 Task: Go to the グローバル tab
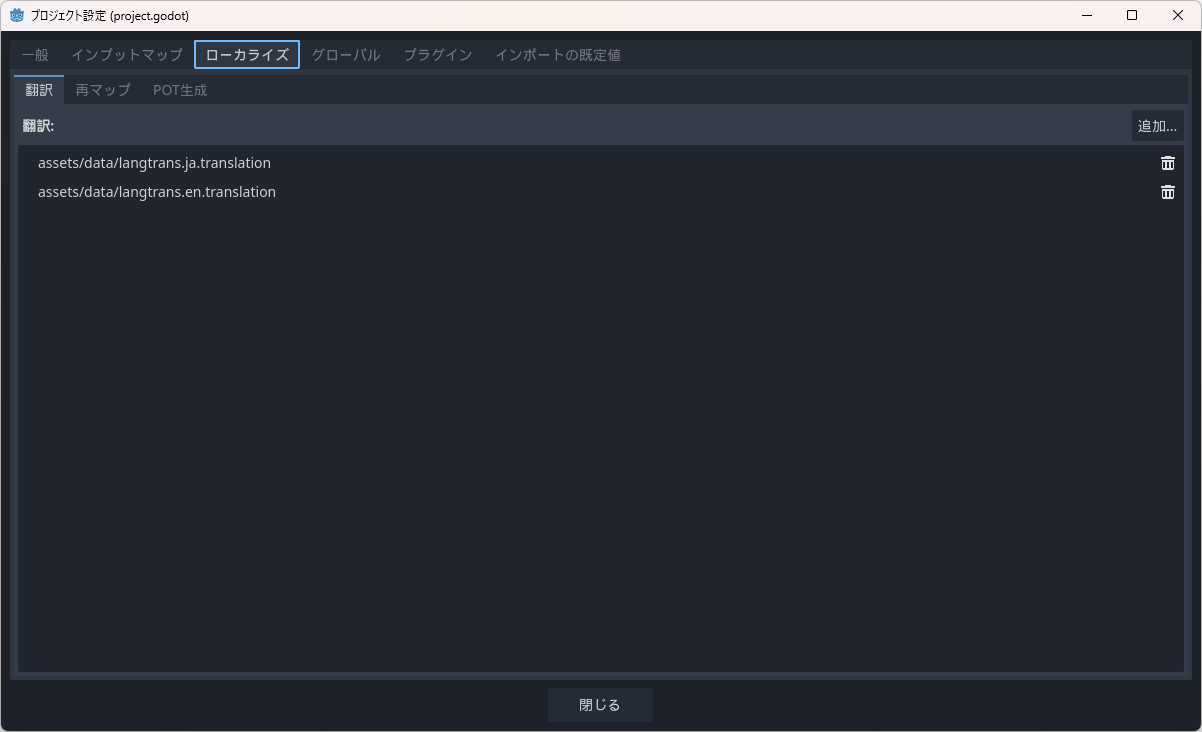tap(346, 55)
